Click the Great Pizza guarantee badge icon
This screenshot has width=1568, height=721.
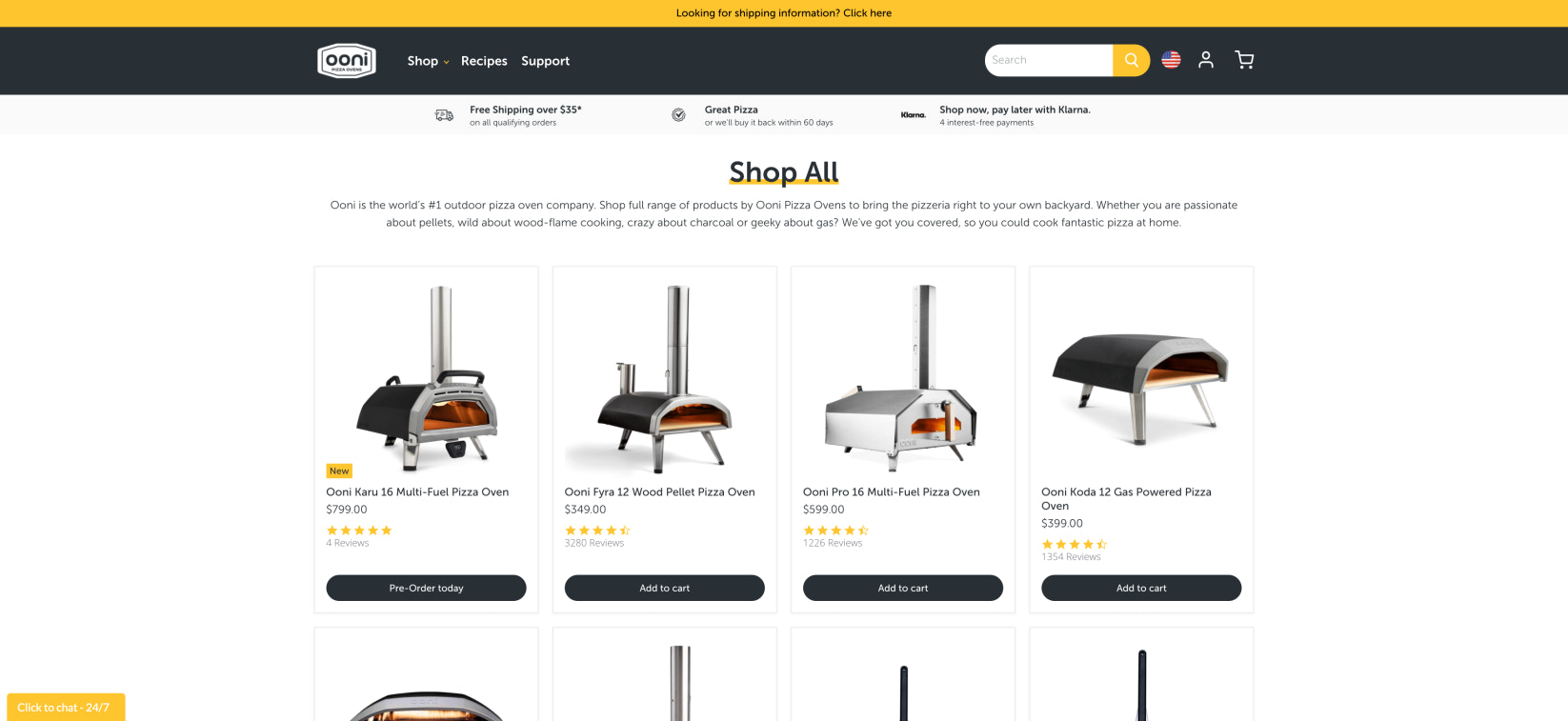[x=679, y=115]
